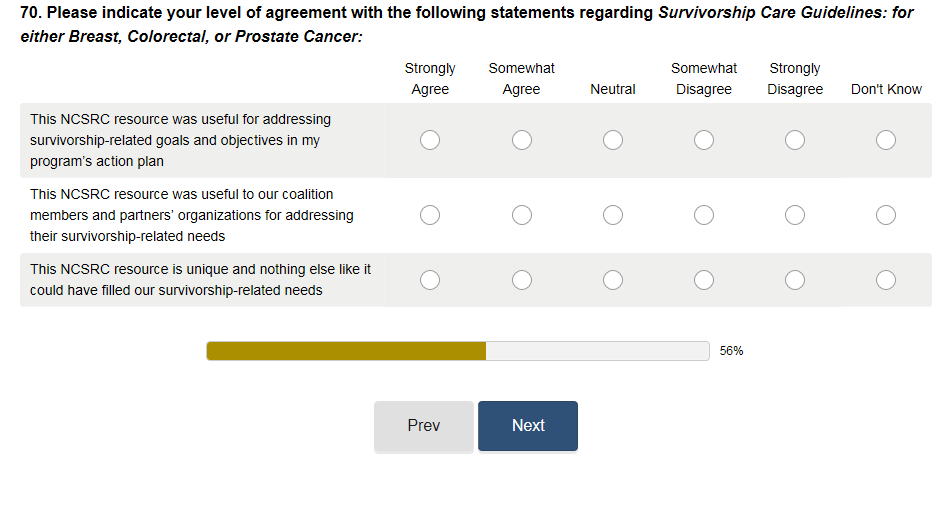Select Somewhat Agree for action plan goals statement
947x508 pixels.
(522, 140)
